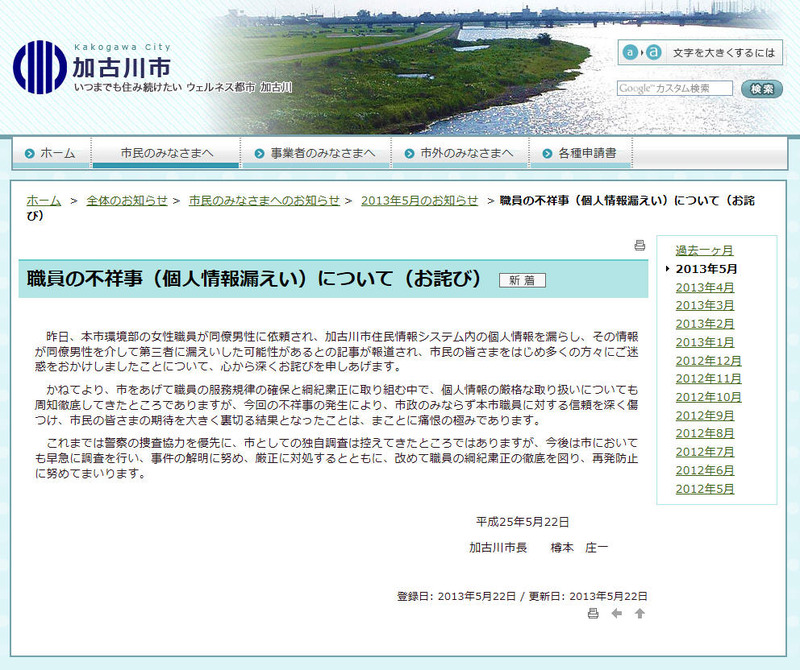The height and width of the screenshot is (670, 800).
Task: Open the 各種申請書 navigation tab
Action: coord(580,153)
